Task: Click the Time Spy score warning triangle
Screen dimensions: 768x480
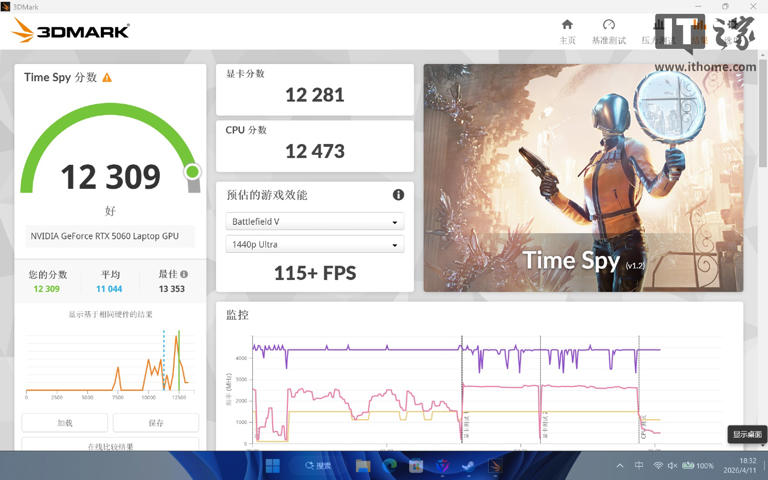Action: 107,78
